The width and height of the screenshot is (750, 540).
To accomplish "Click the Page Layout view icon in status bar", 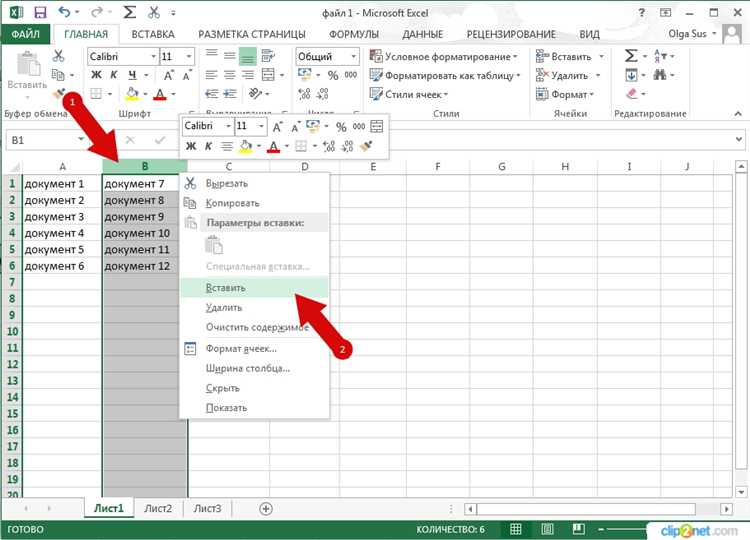I will click(x=547, y=529).
